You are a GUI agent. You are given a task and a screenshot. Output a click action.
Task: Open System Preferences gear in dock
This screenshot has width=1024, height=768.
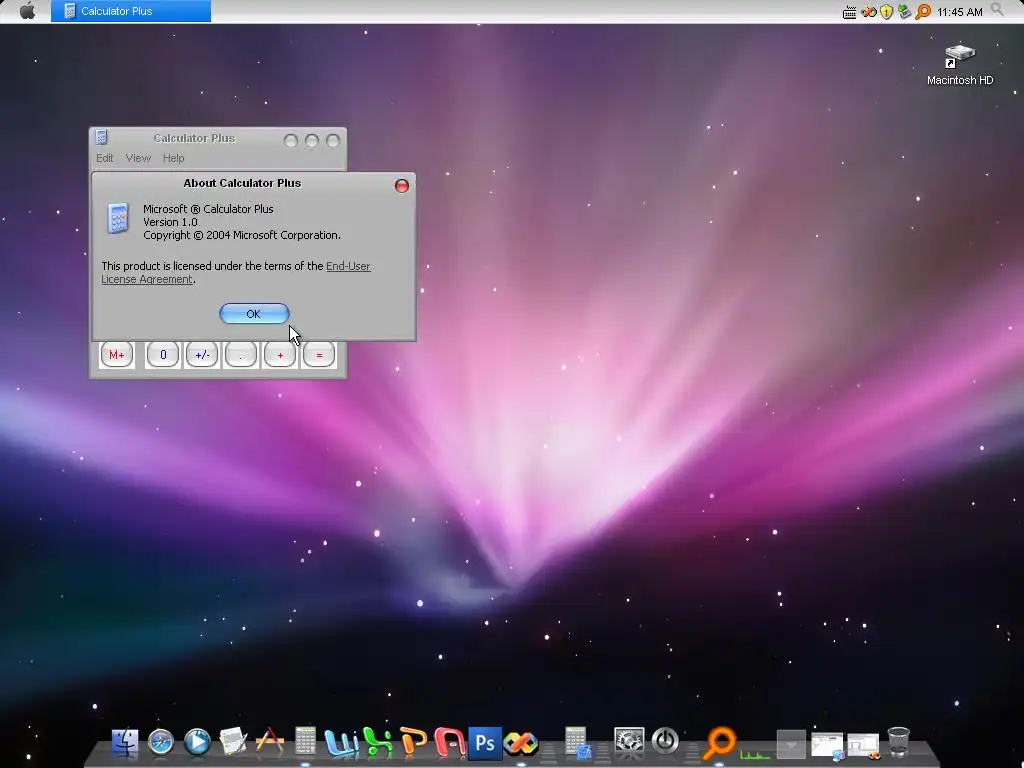(630, 743)
